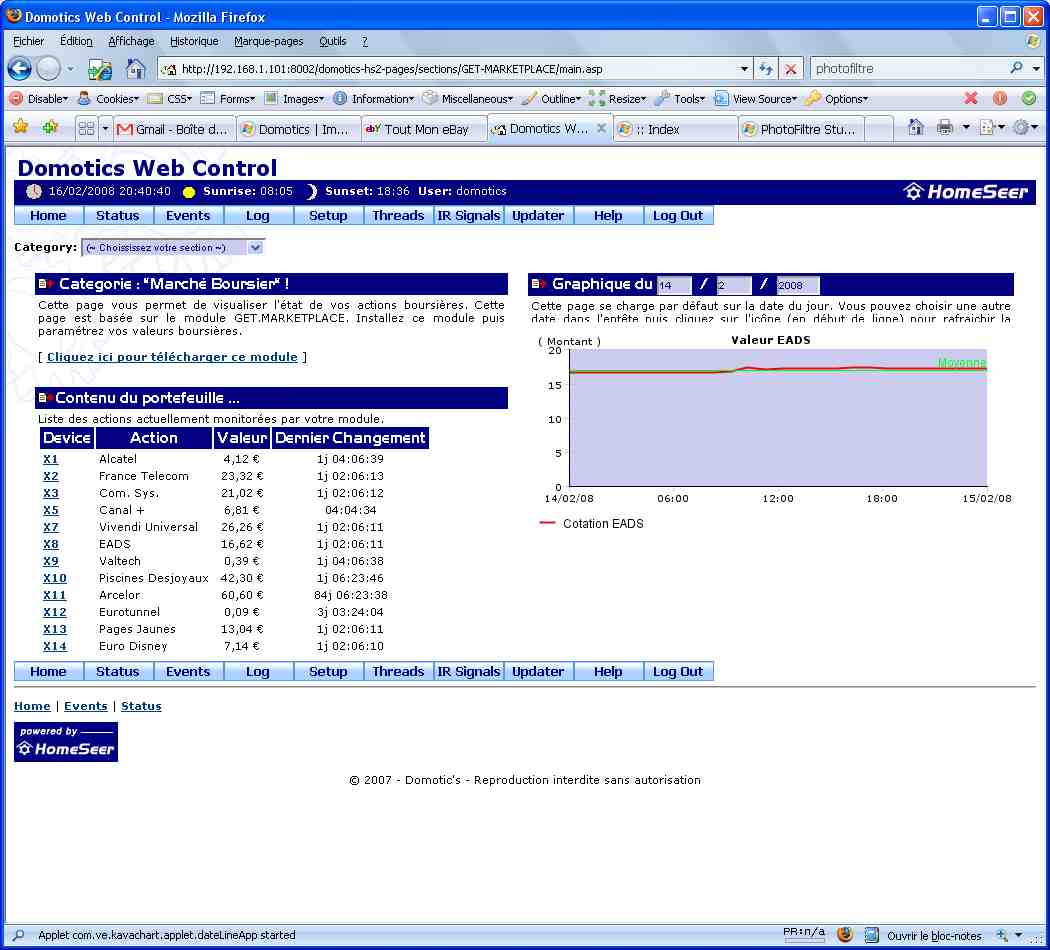
Task: Open the Marque-pages menu
Action: (x=269, y=41)
